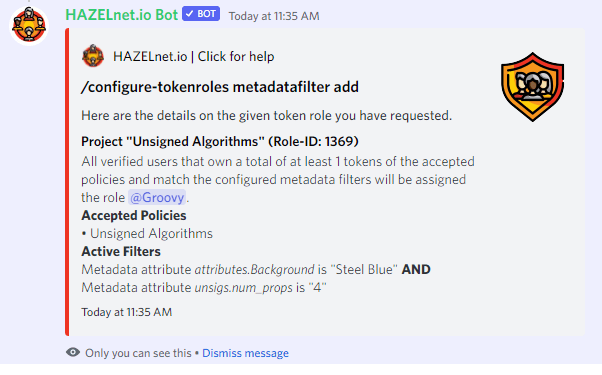602x375 pixels.
Task: Open HAZELnet.io Bot profile avatar
Action: pyautogui.click(x=29, y=26)
